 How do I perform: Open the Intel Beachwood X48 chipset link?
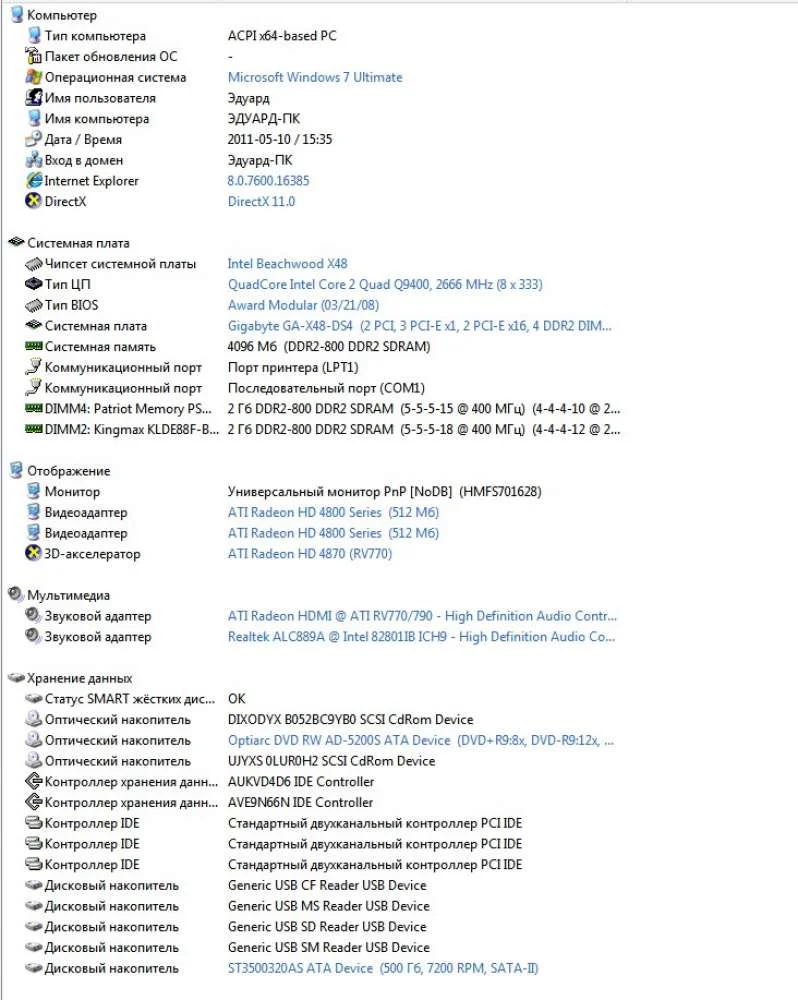[x=288, y=263]
